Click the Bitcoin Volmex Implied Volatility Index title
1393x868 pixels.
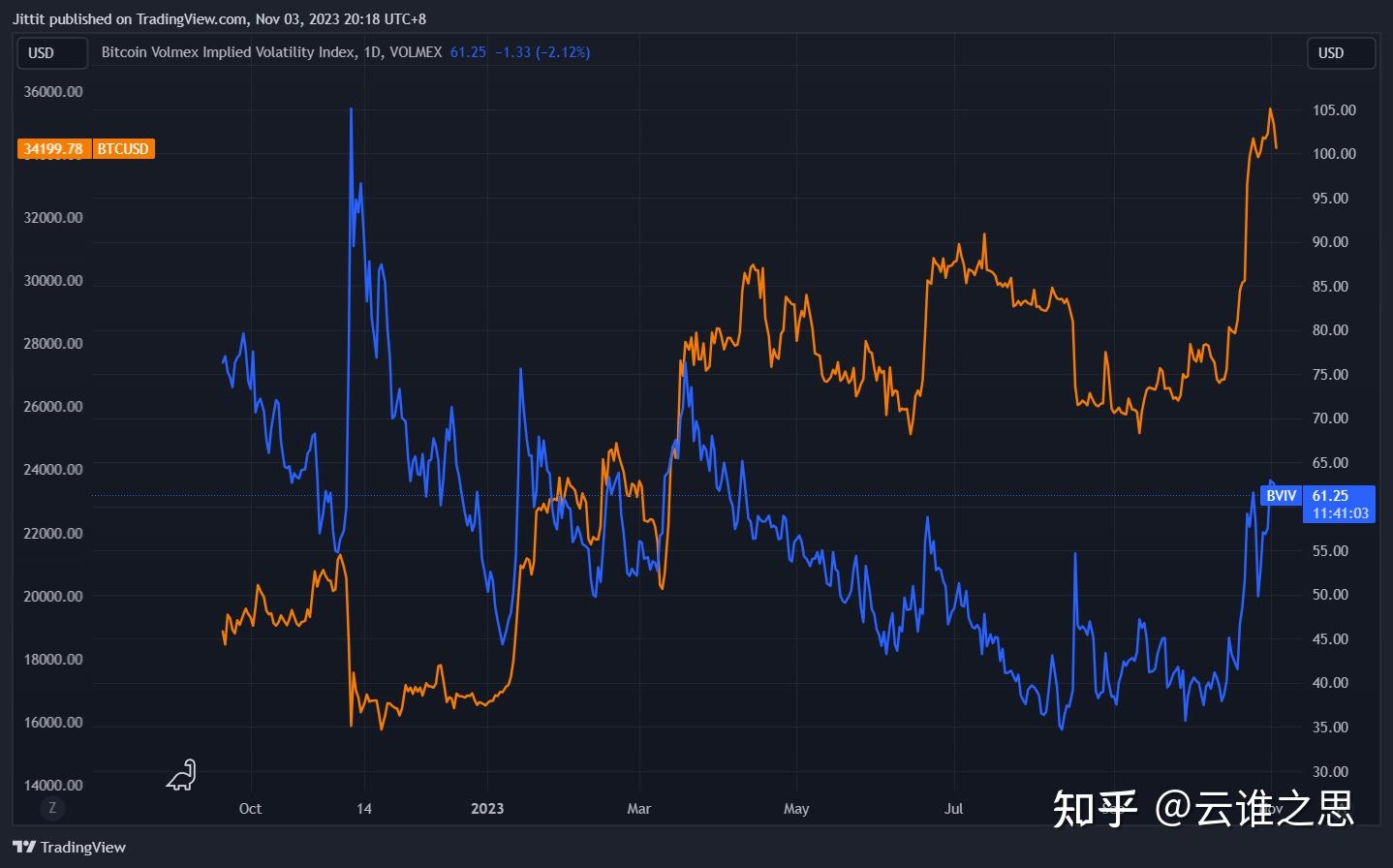click(229, 52)
